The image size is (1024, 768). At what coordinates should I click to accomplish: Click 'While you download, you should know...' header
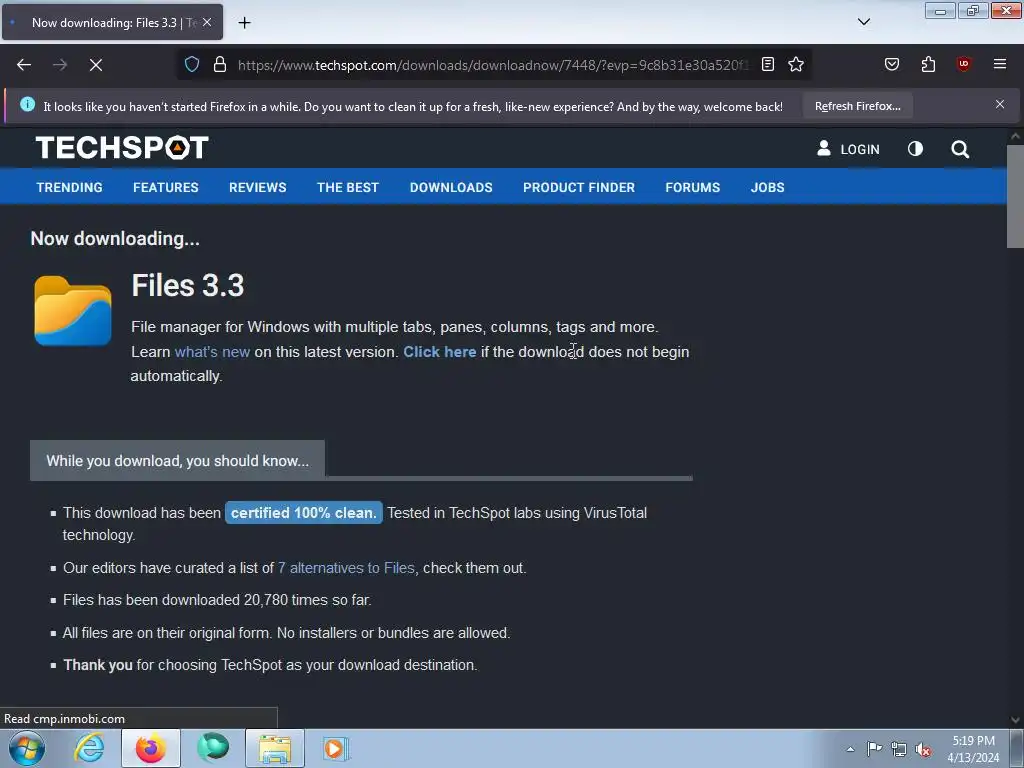177,460
